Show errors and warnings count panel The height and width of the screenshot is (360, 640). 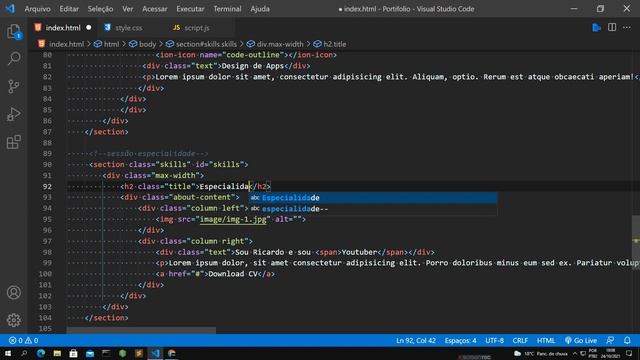click(23, 340)
